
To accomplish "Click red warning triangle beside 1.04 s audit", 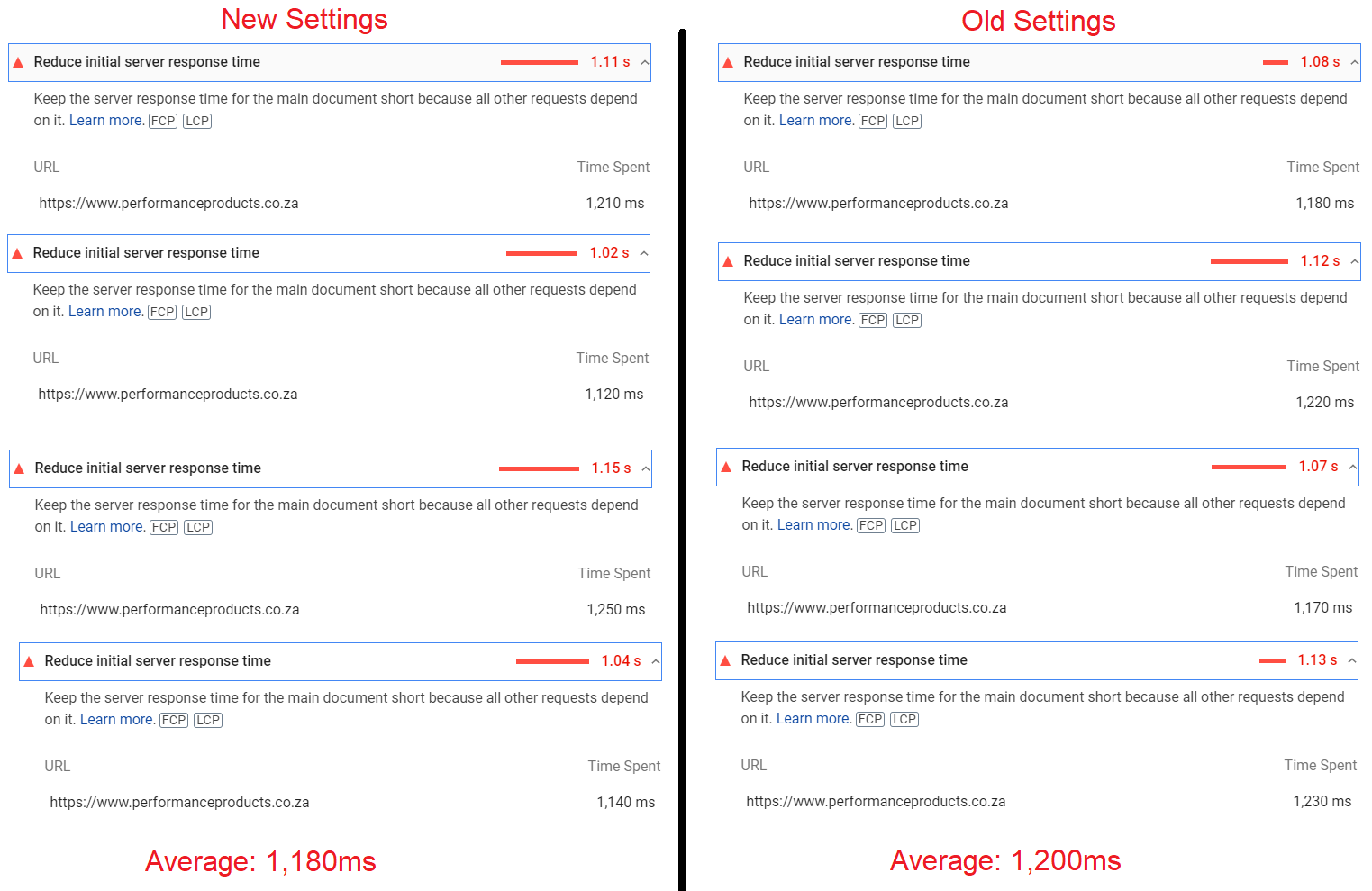I will pyautogui.click(x=29, y=661).
